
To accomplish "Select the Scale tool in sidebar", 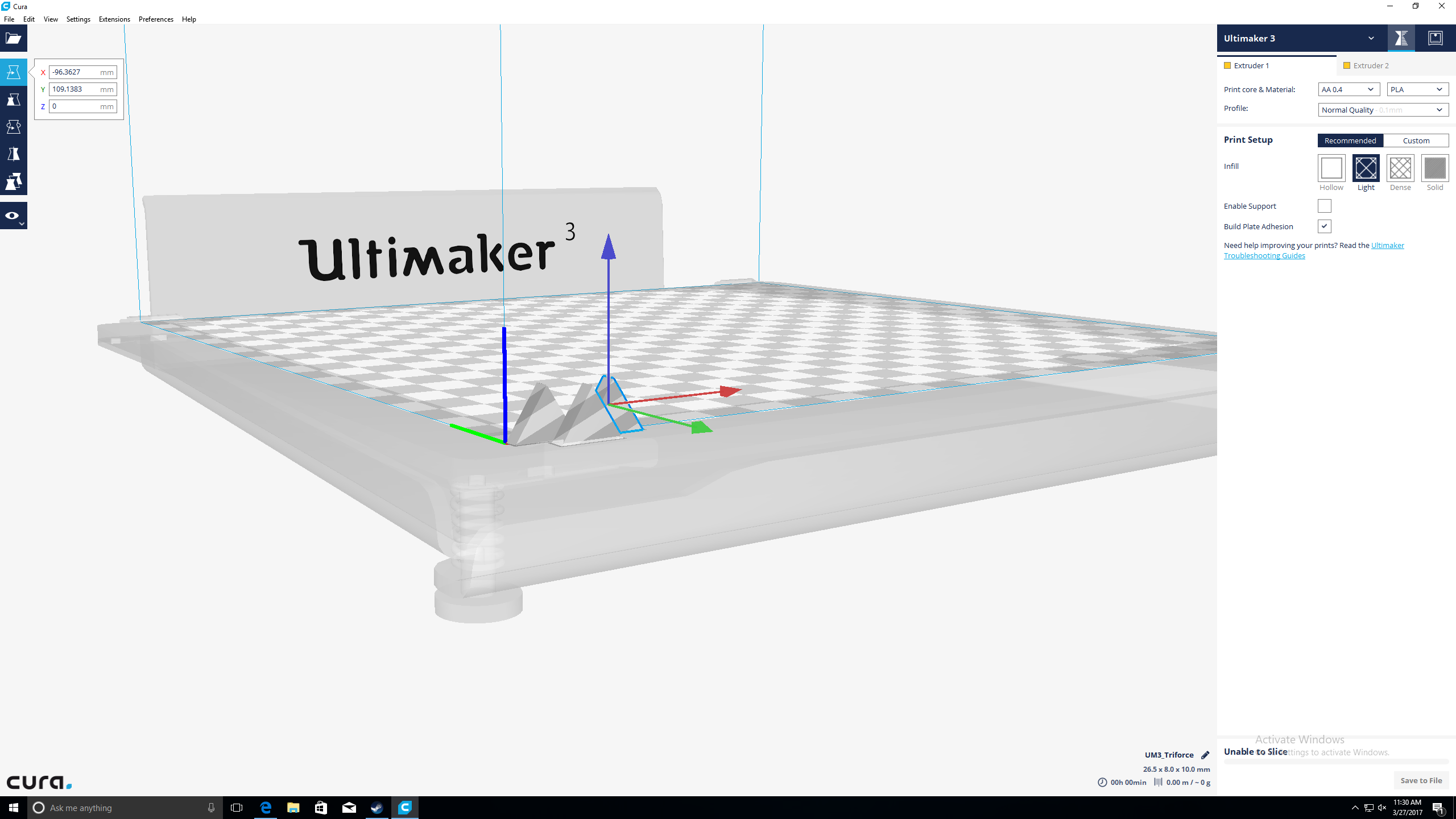I will (13, 99).
